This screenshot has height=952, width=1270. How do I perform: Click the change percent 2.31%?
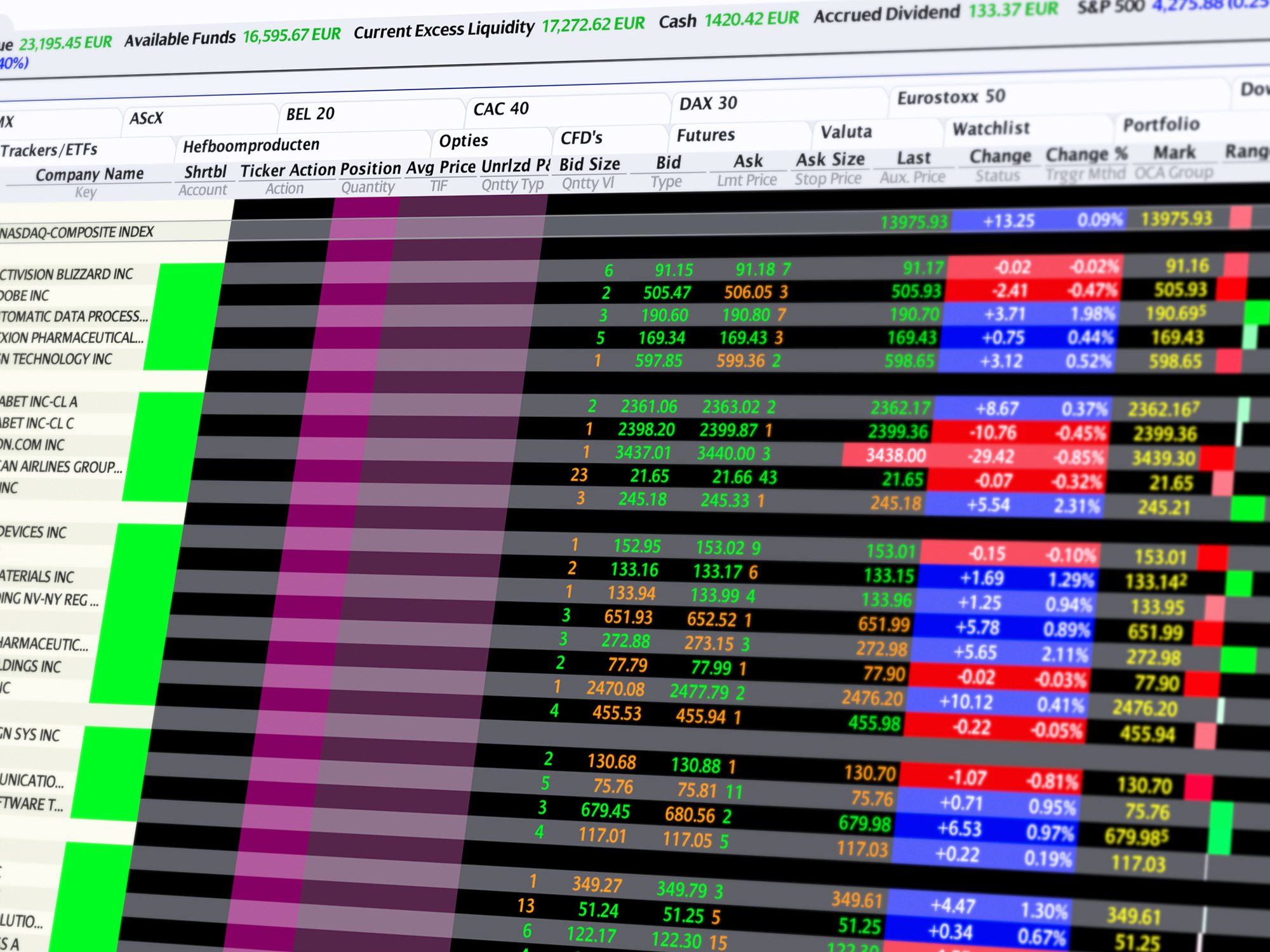(1076, 506)
